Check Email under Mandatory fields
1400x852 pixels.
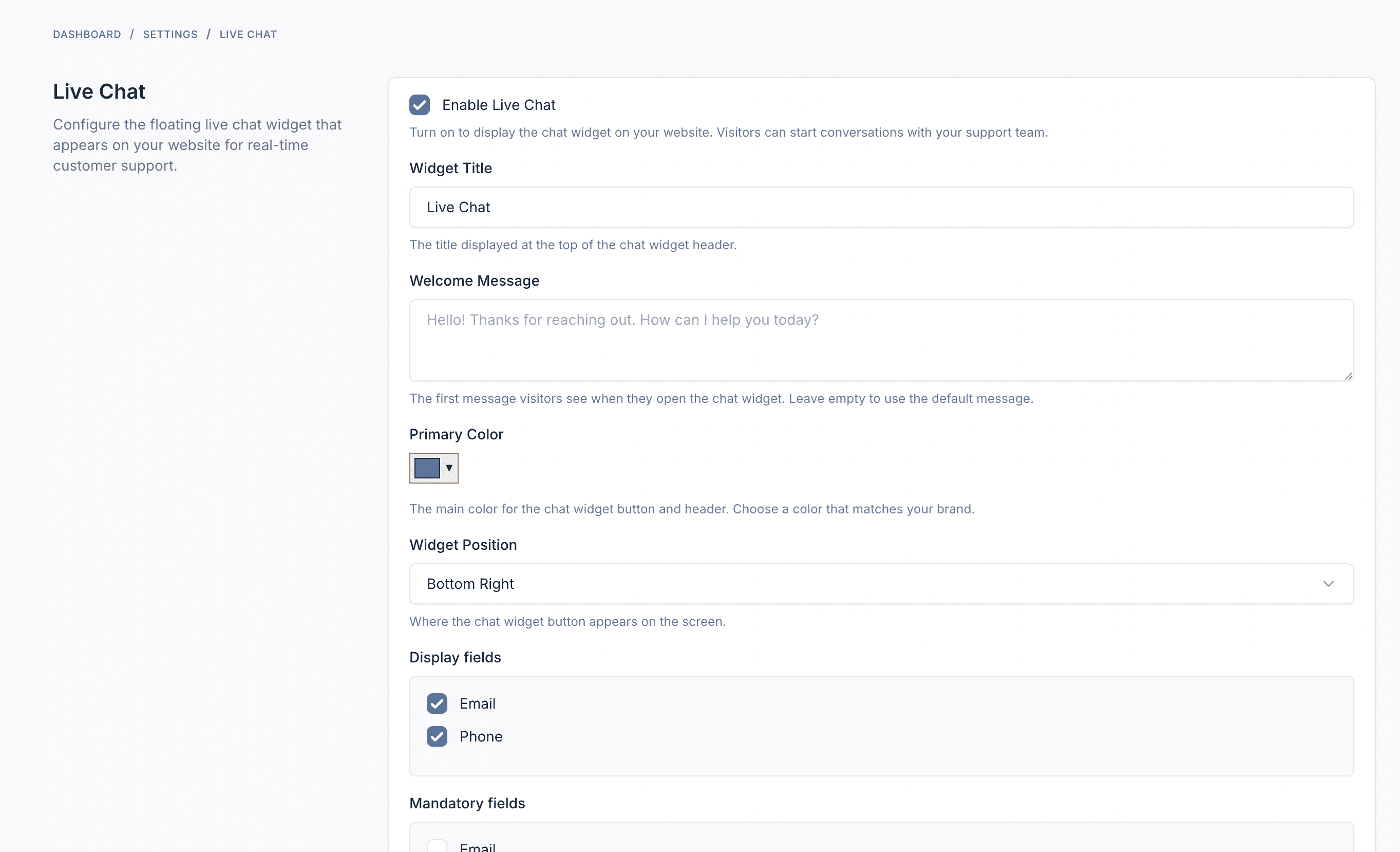pyautogui.click(x=437, y=847)
